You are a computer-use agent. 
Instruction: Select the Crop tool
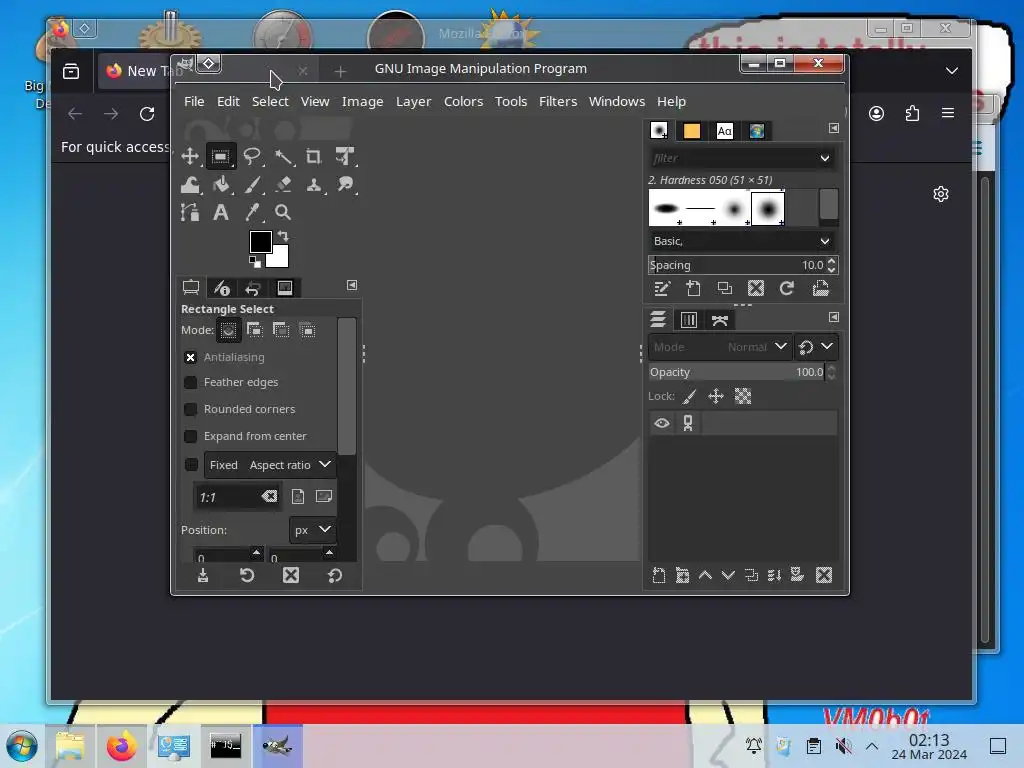tap(314, 156)
